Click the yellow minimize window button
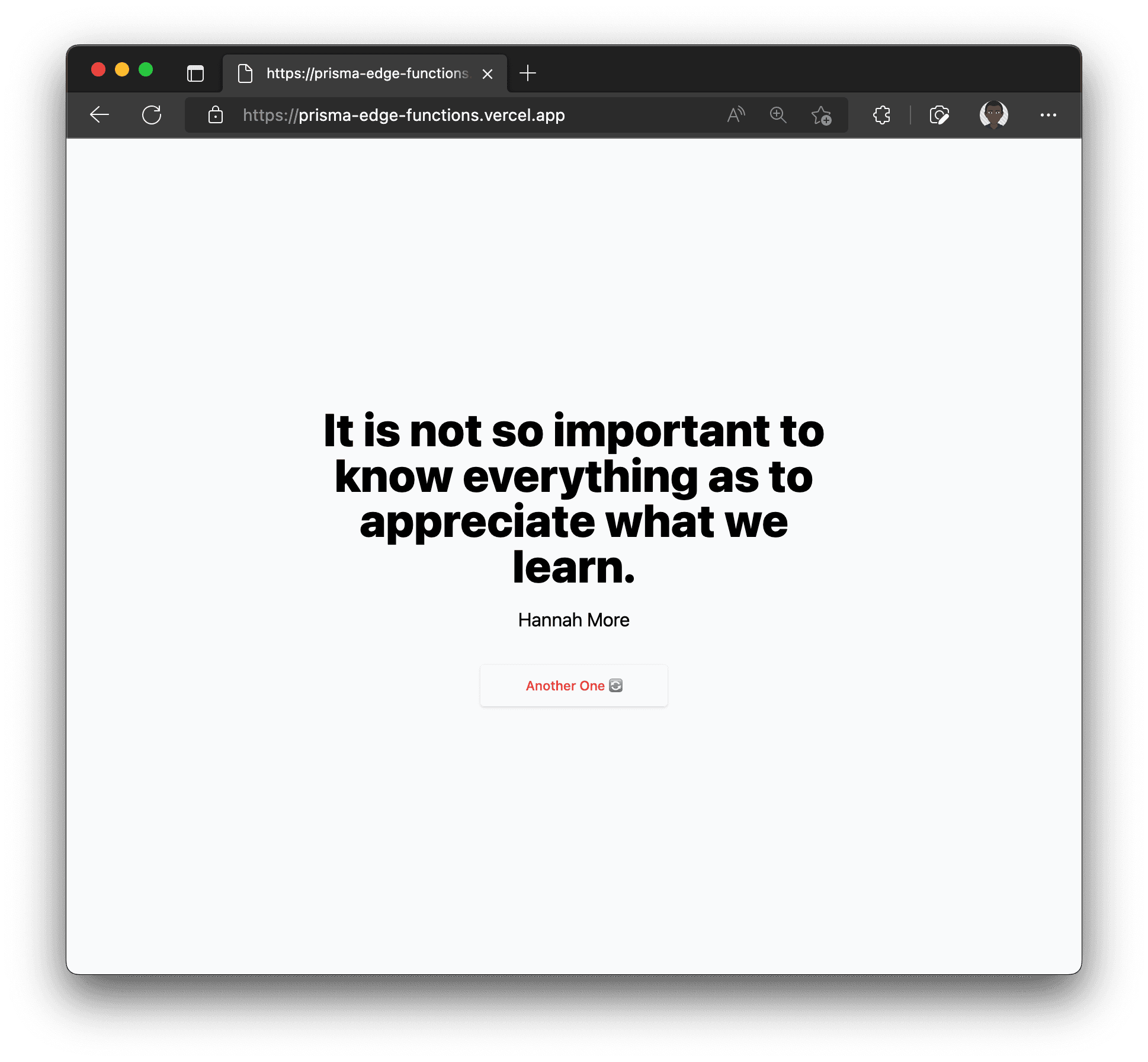Screen dimensions: 1148x1062 point(122,70)
